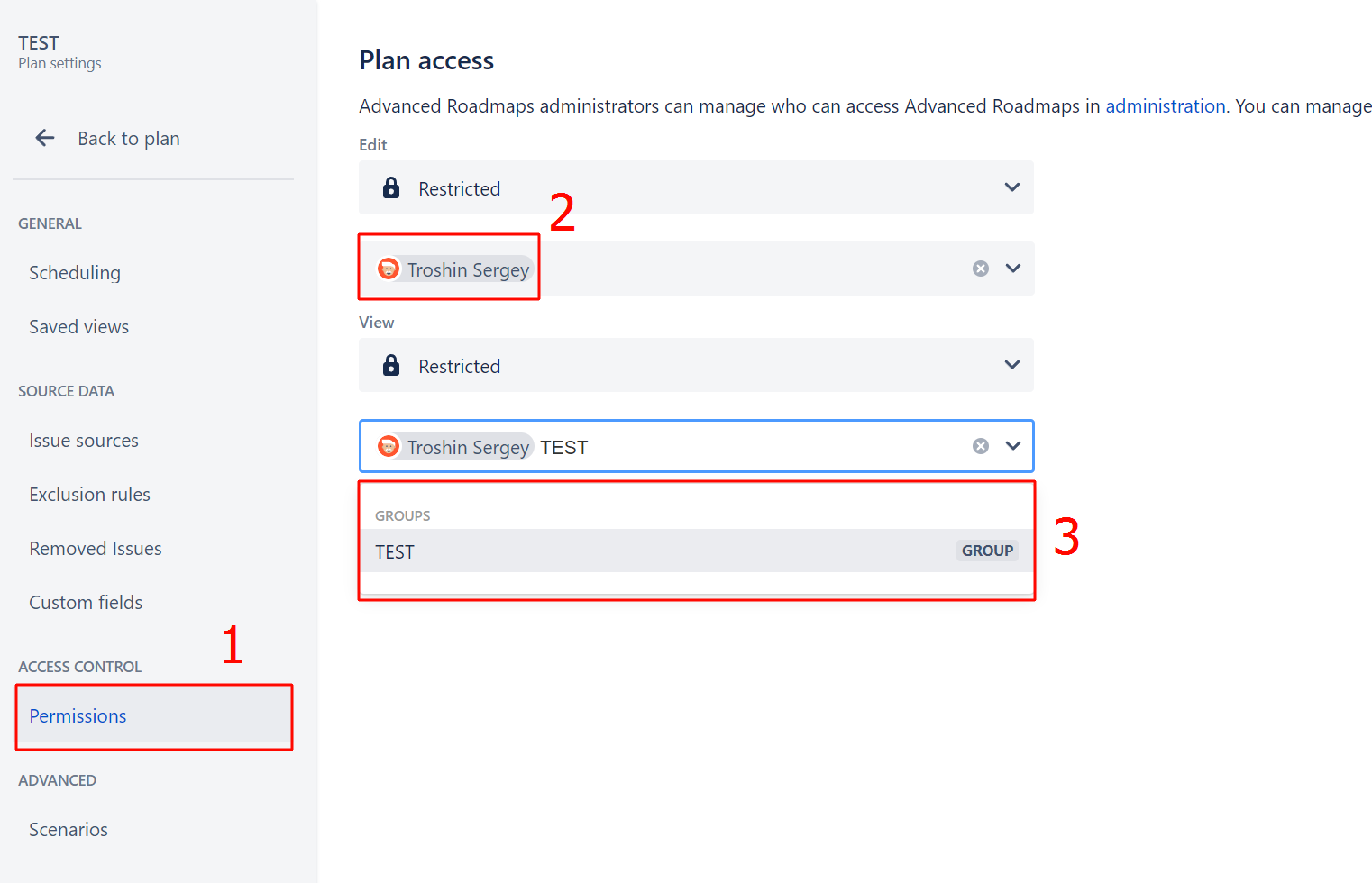Remove Troshin Sergey from Edit access
1372x883 pixels.
(x=980, y=268)
